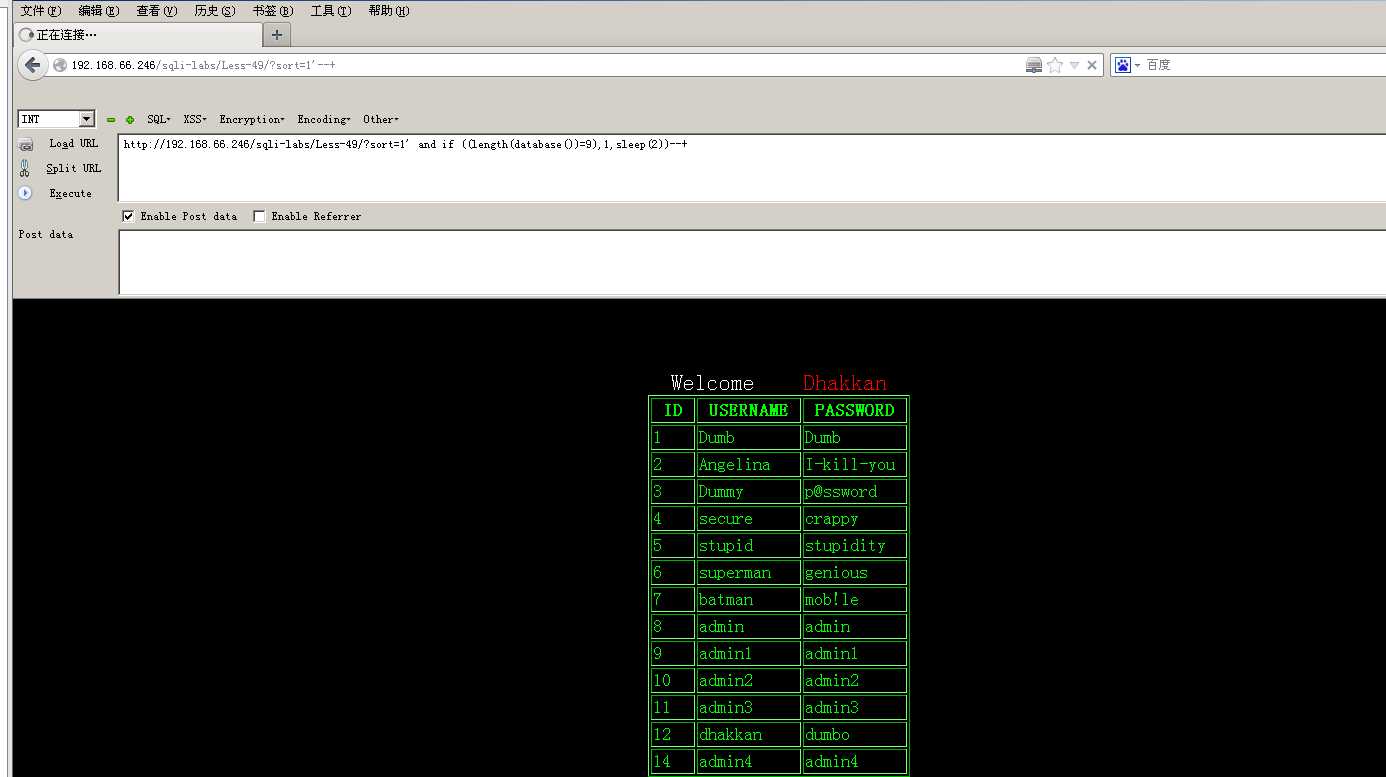This screenshot has height=777, width=1386.
Task: Click the Dummy username cell
Action: click(749, 492)
